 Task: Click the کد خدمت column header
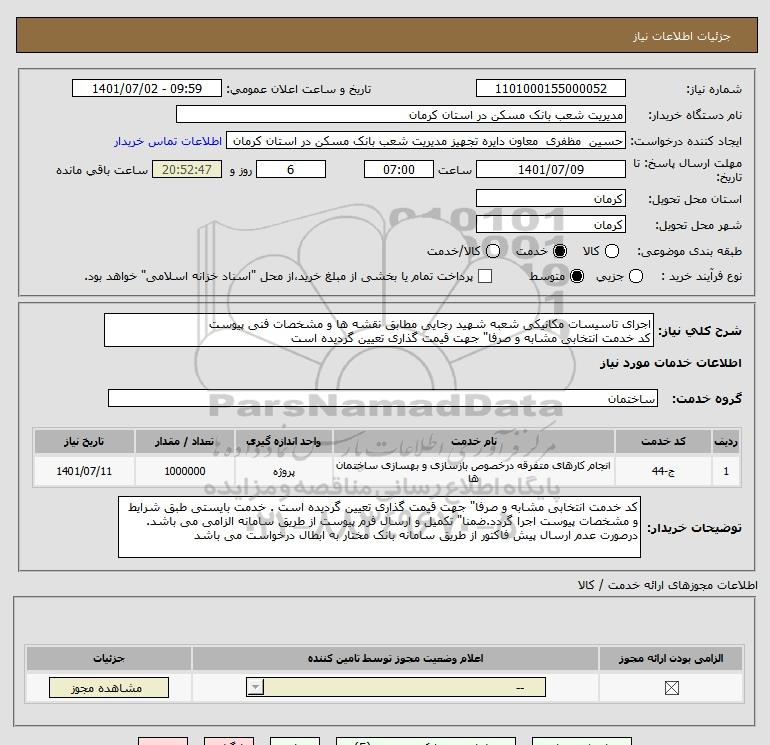coord(663,441)
